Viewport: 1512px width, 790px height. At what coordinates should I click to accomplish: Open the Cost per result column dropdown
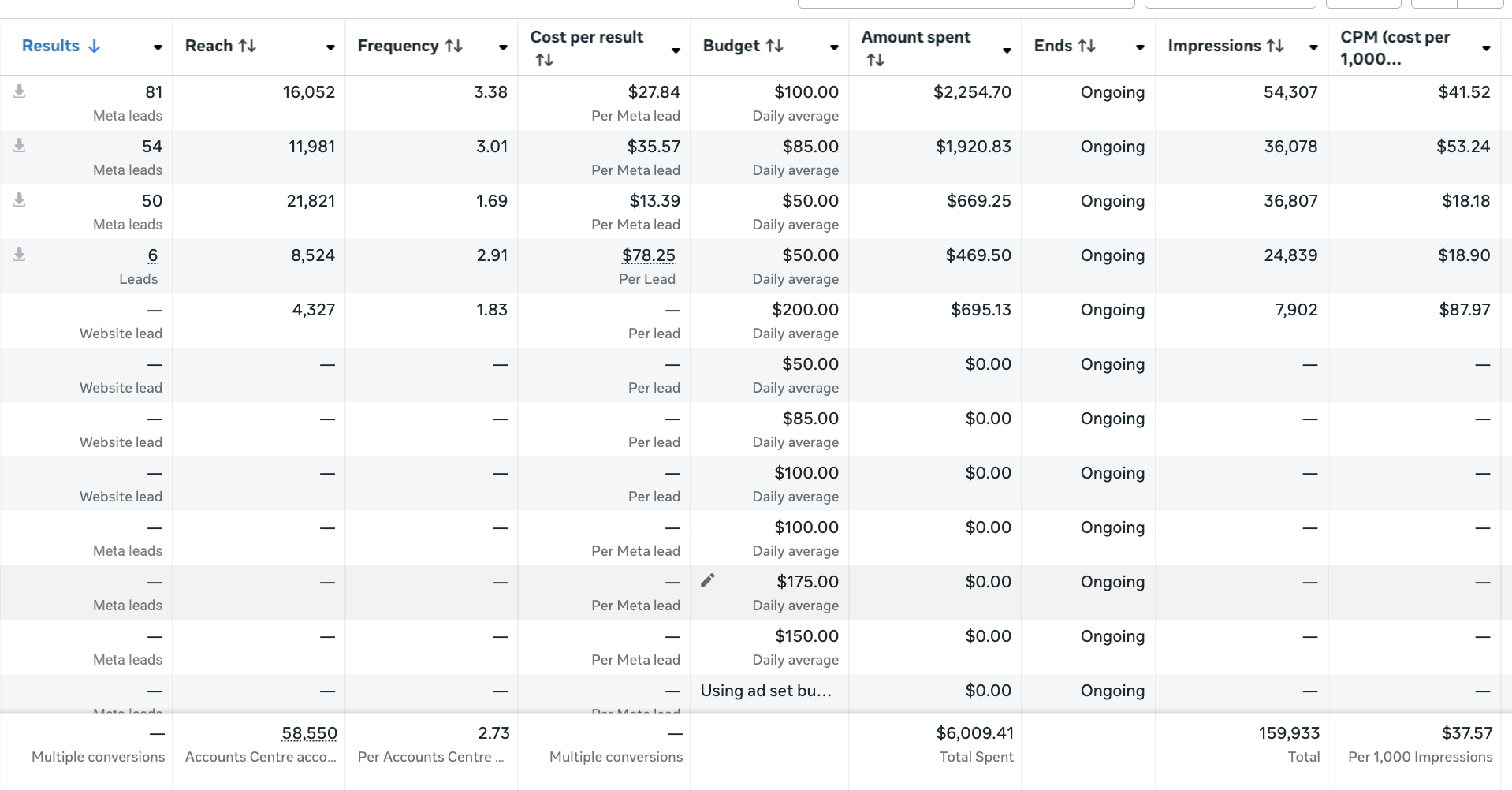(x=676, y=50)
